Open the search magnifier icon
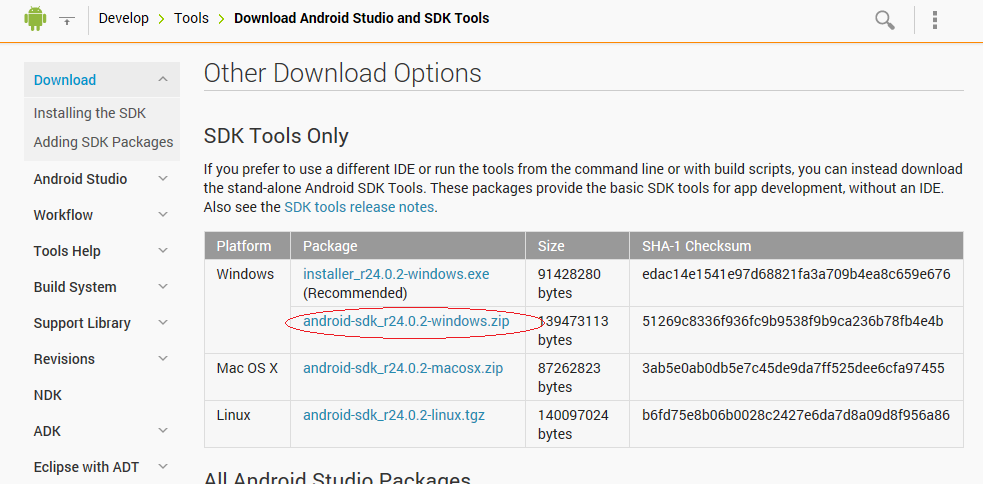The width and height of the screenshot is (983, 484). click(884, 20)
